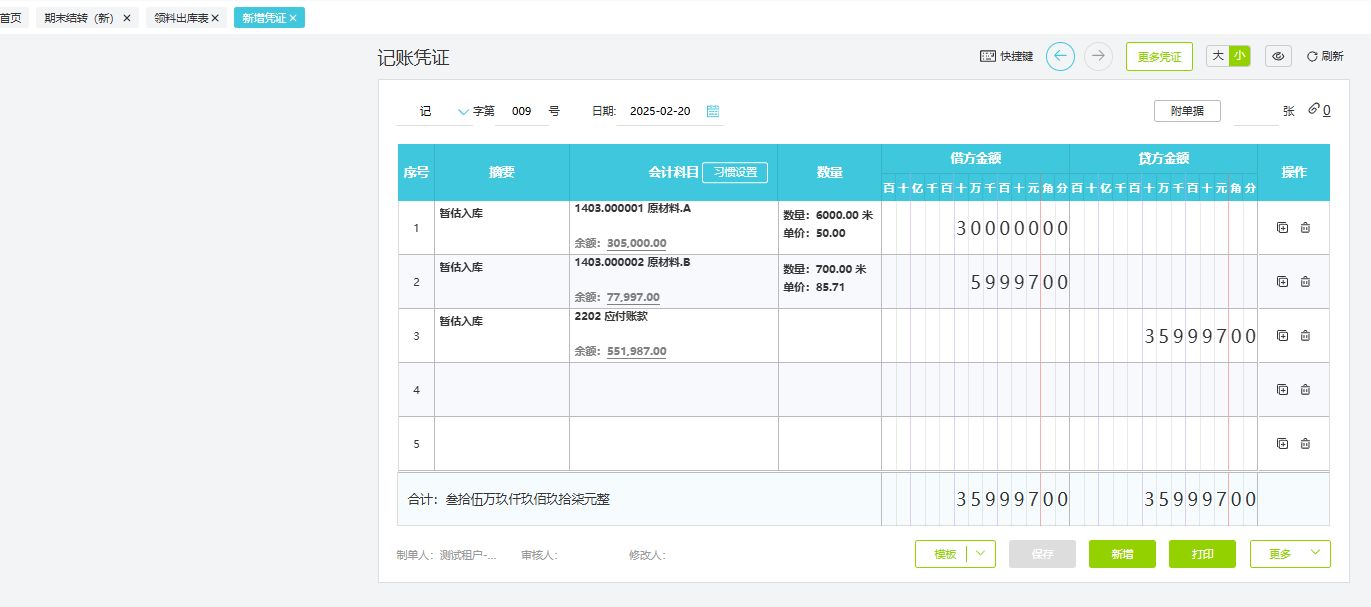Open the 习惯设置 button
Image resolution: width=1371 pixels, height=607 pixels.
pos(735,172)
